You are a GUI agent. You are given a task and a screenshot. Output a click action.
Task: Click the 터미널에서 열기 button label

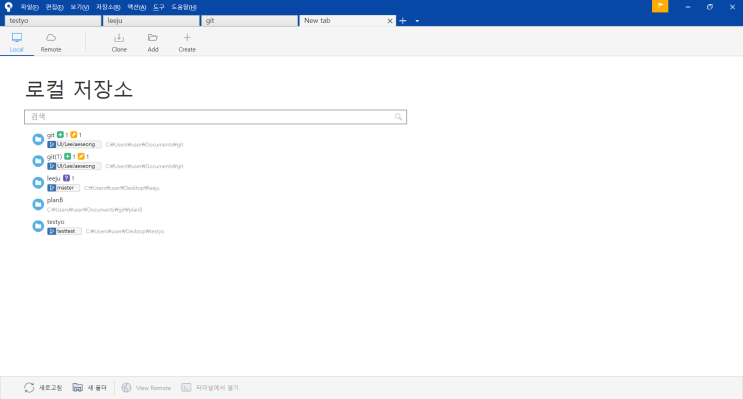[x=217, y=388]
